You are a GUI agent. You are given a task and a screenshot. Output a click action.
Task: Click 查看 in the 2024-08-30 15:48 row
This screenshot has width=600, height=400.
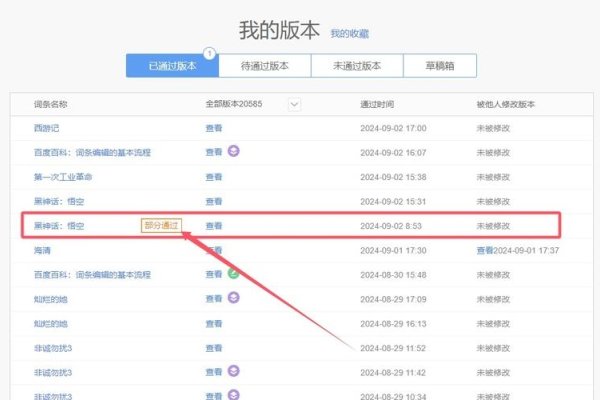pos(214,274)
